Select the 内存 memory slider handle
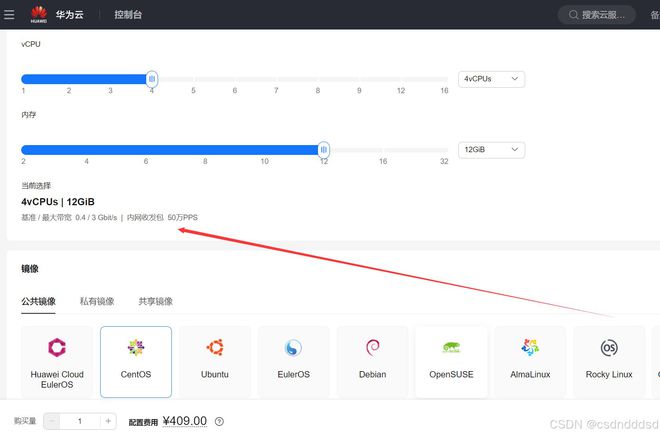Viewport: 660px width, 436px height. pos(323,149)
